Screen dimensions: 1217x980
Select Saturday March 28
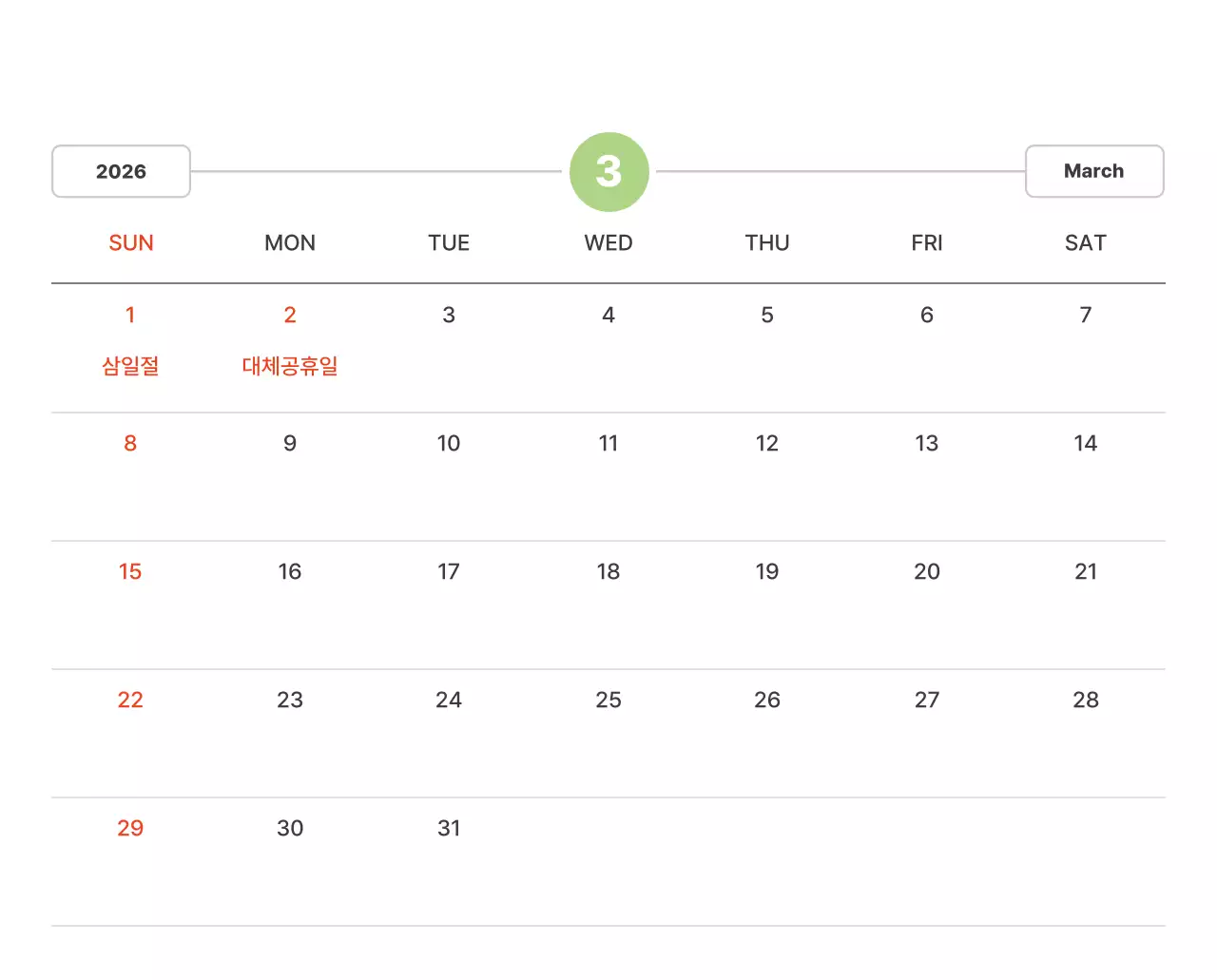(1085, 701)
